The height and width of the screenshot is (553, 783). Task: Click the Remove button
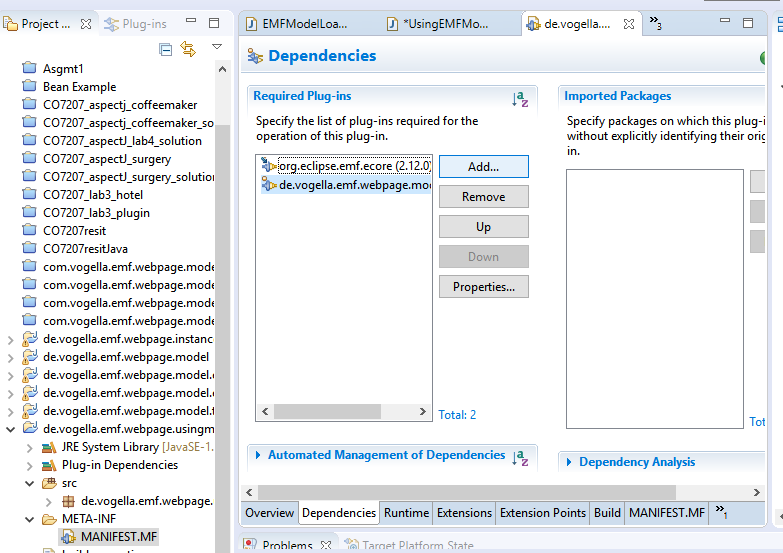tap(483, 197)
